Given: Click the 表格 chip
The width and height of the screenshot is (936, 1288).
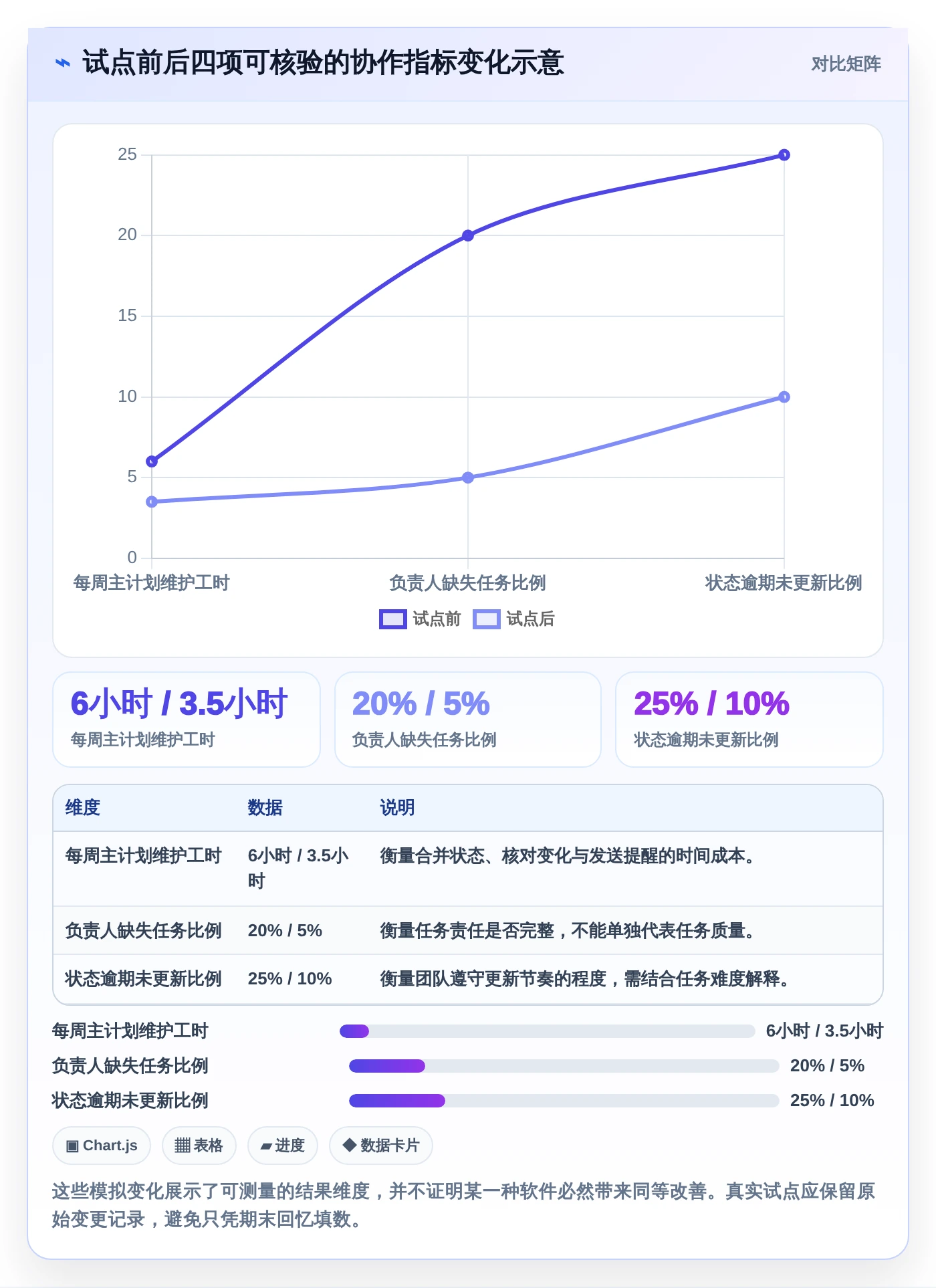Looking at the screenshot, I should coord(199,1146).
